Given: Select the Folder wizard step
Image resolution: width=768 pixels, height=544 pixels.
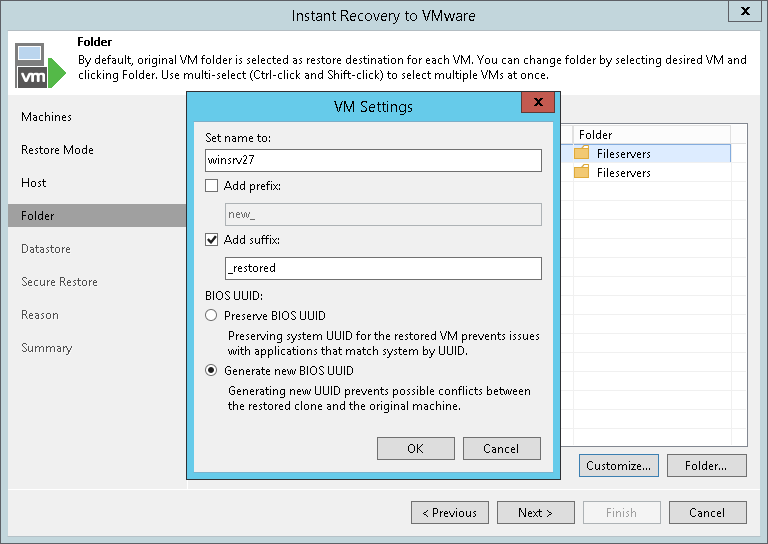Looking at the screenshot, I should pyautogui.click(x=38, y=216).
